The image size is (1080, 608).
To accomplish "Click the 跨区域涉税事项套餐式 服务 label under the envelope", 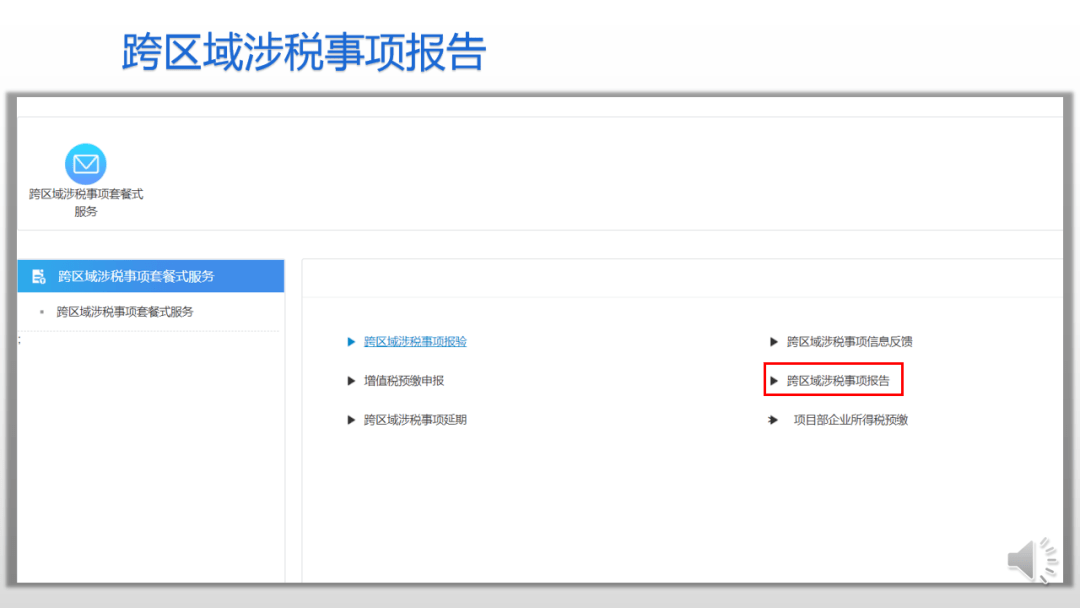I will (x=85, y=203).
